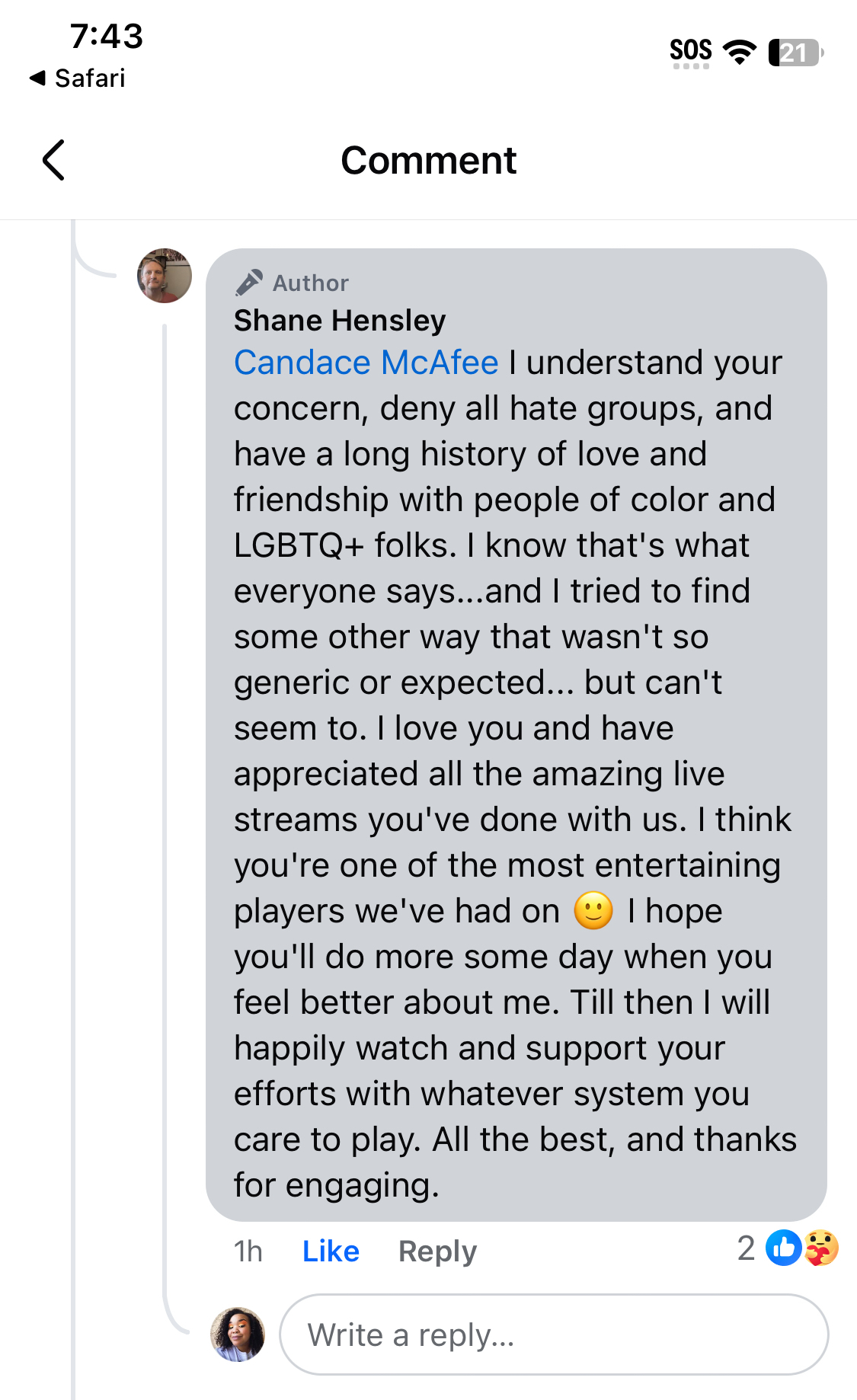Tap the SOS status indicator
The image size is (857, 1400).
pyautogui.click(x=690, y=51)
